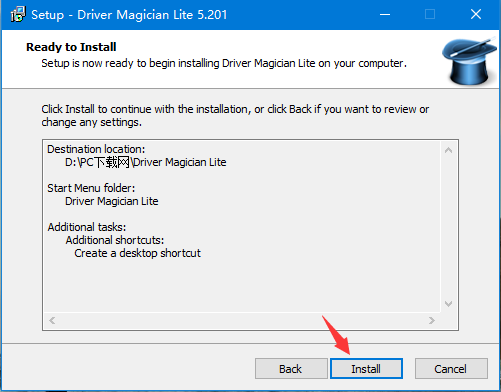Minimize the setup window
Image resolution: width=501 pixels, height=392 pixels.
coord(385,15)
